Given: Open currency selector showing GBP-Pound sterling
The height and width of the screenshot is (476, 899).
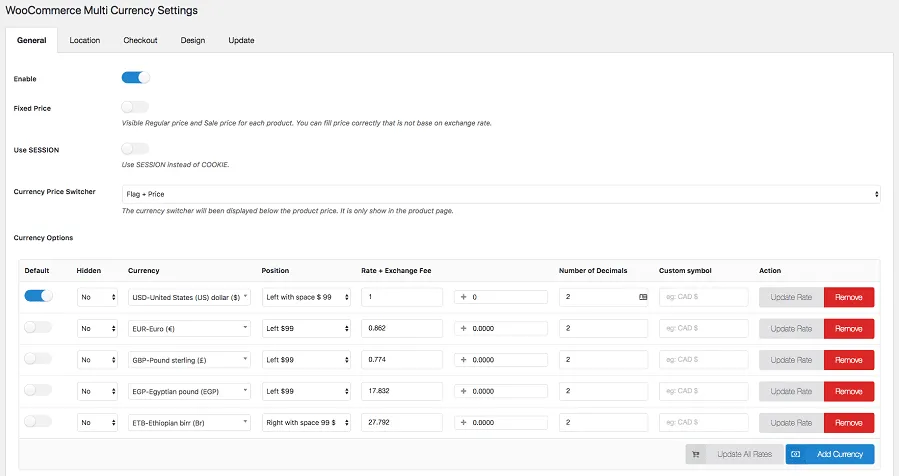Looking at the screenshot, I should [189, 360].
